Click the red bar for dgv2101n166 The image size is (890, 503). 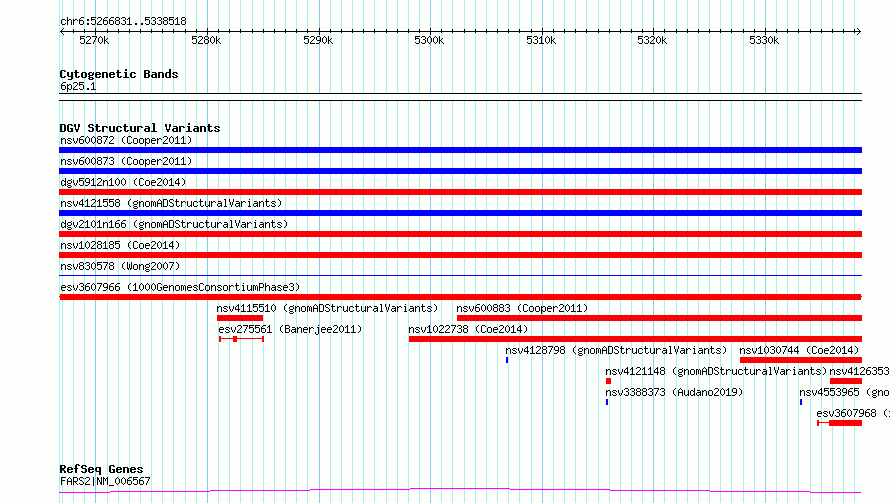pyautogui.click(x=460, y=234)
